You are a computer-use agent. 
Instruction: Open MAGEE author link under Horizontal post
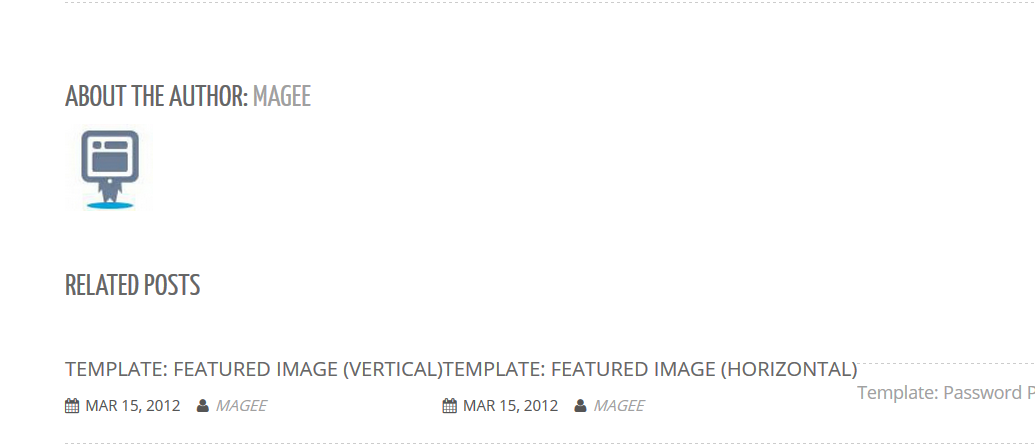click(618, 406)
